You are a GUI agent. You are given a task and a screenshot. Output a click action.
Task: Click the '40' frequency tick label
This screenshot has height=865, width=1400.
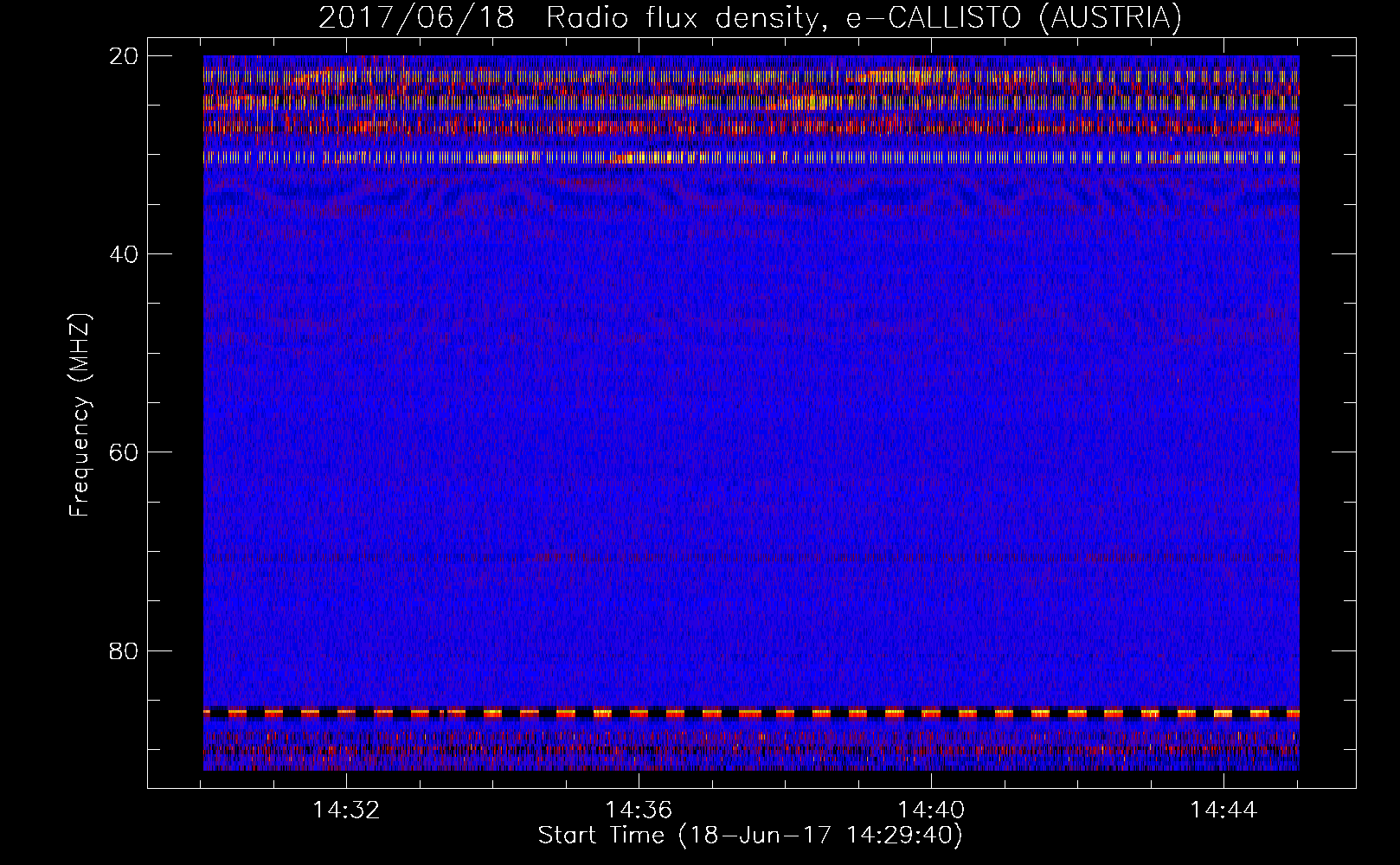(123, 254)
